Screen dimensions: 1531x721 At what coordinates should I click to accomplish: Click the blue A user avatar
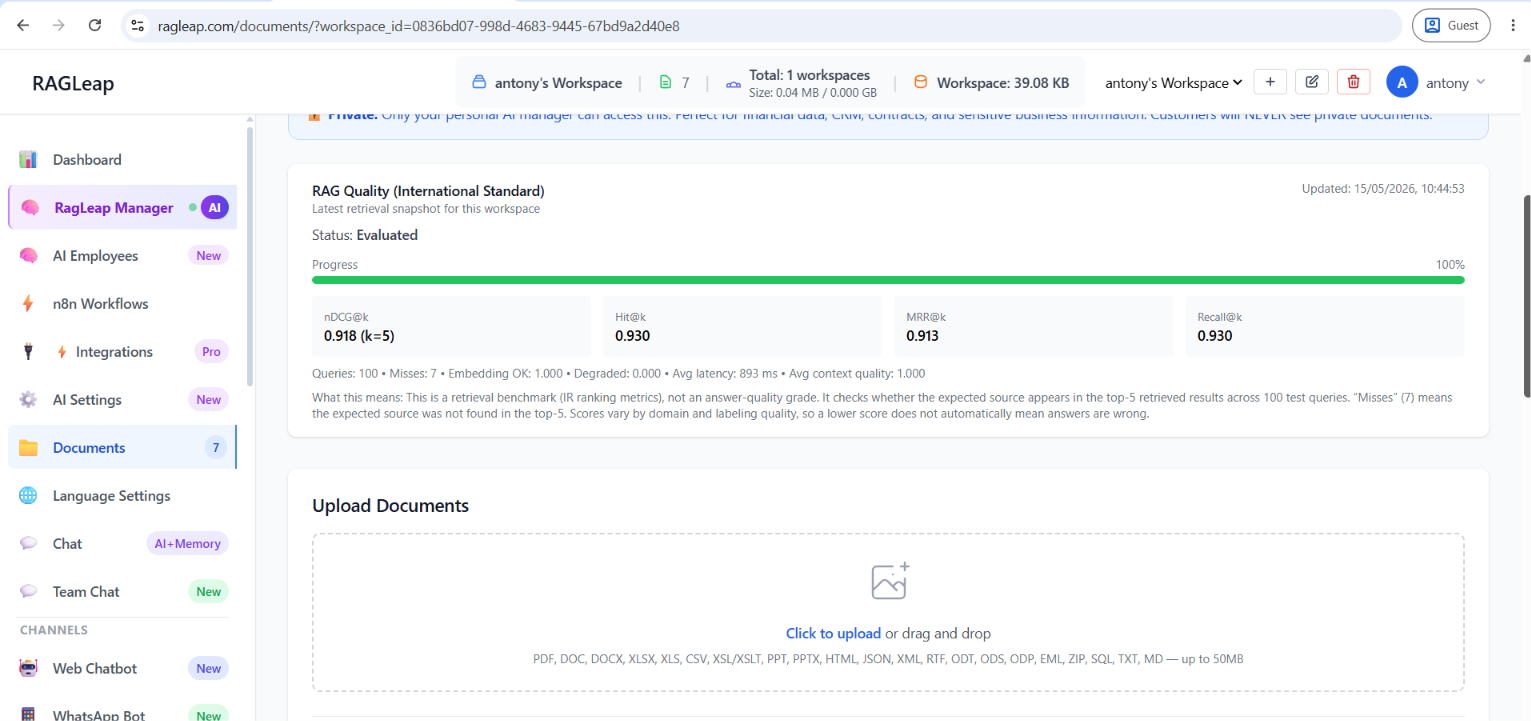(1402, 82)
